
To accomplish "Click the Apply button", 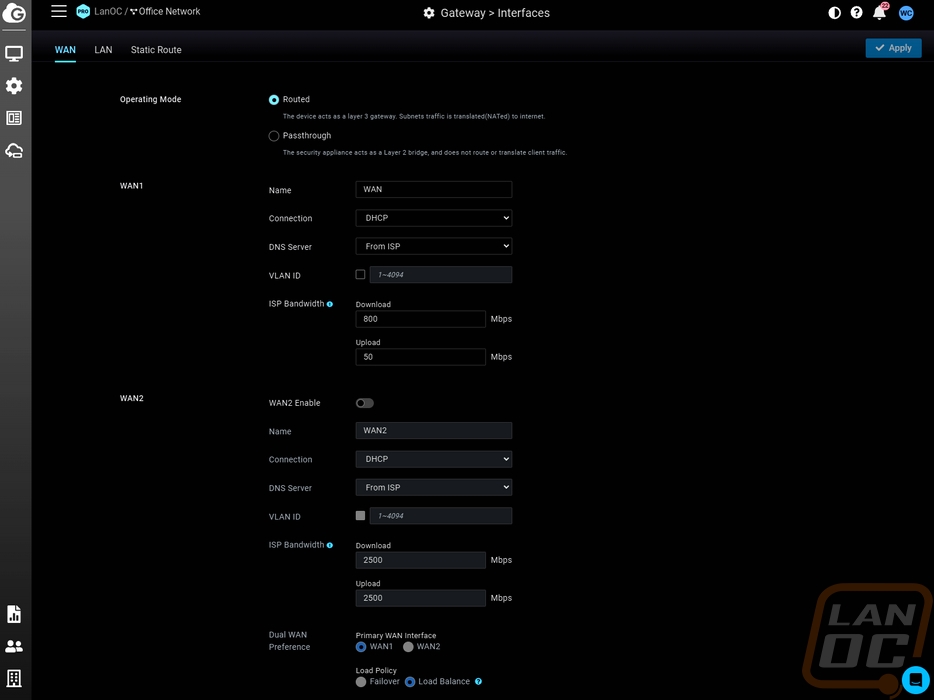I will coord(893,48).
